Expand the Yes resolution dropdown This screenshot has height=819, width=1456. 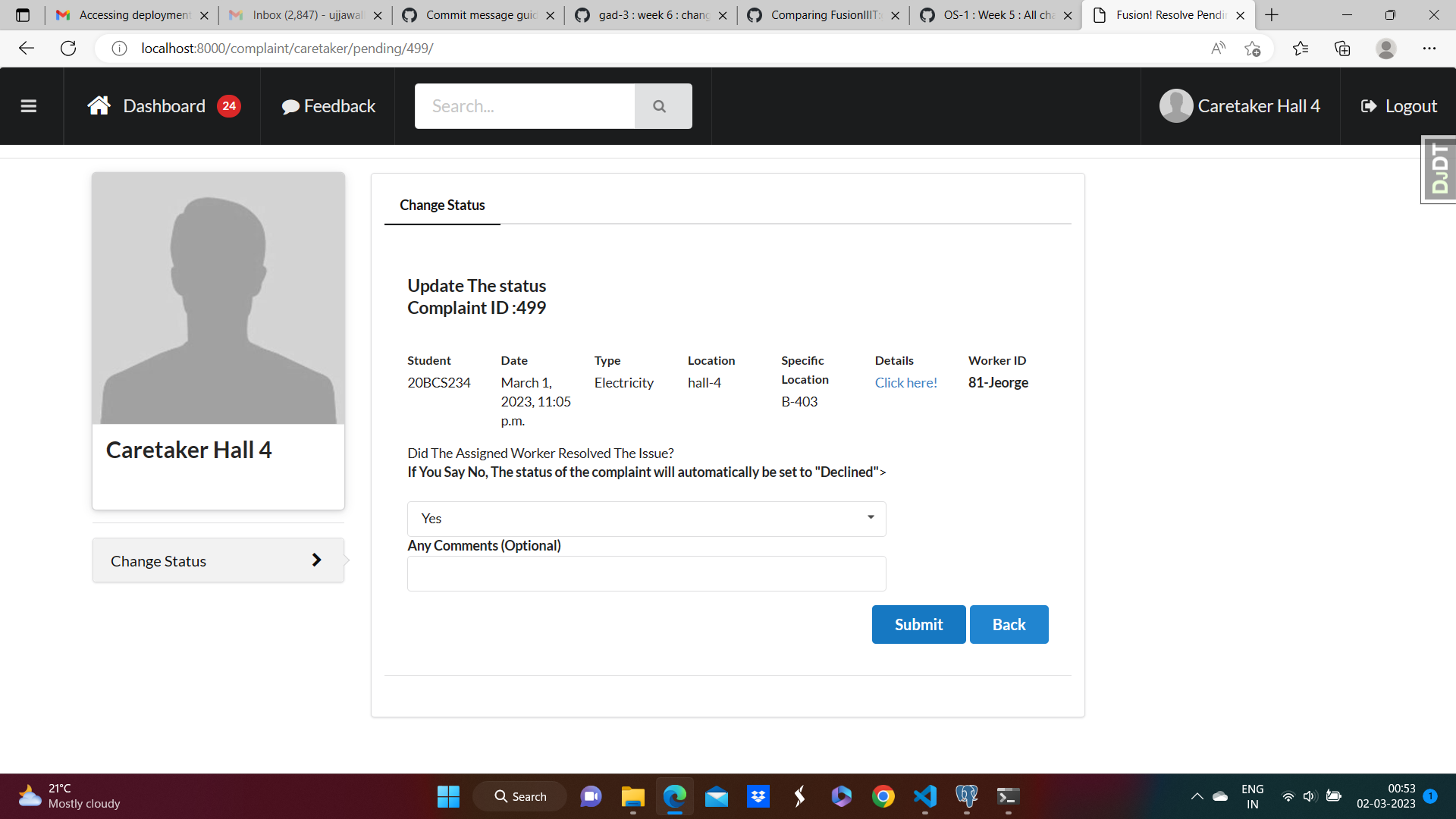click(646, 519)
